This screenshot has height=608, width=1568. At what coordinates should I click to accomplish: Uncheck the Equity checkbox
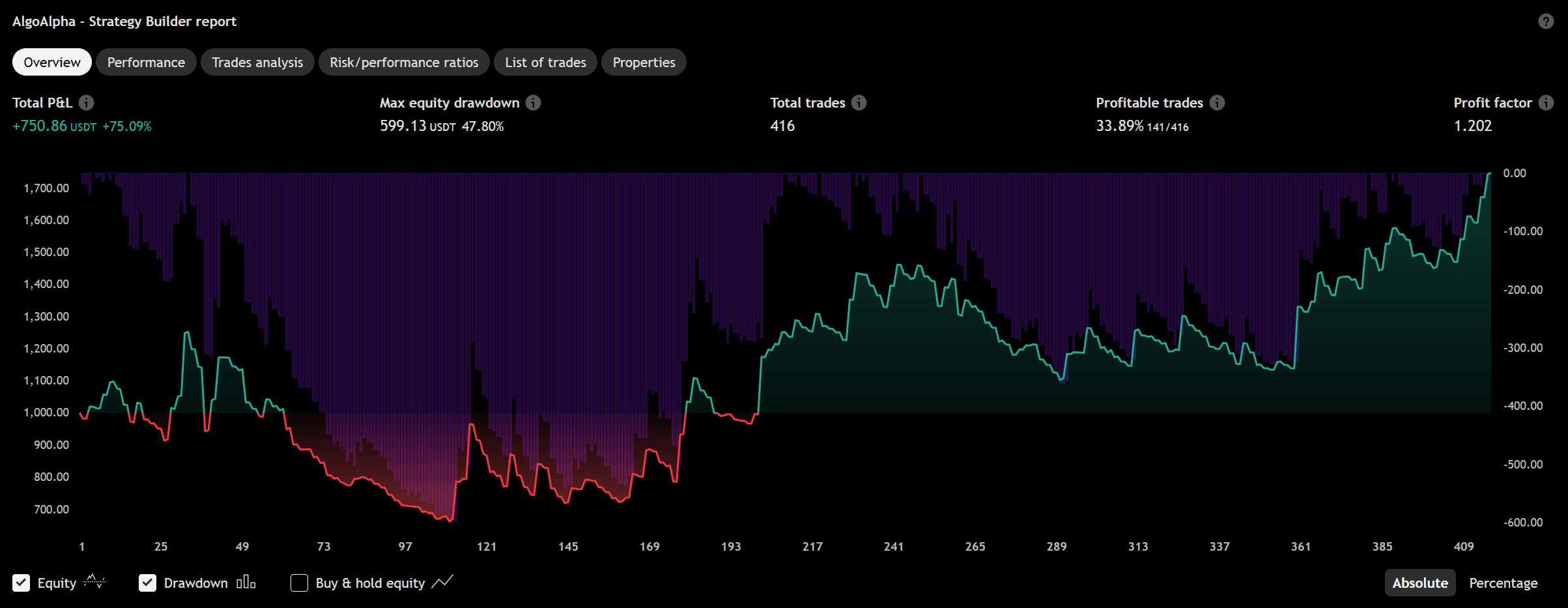click(21, 583)
